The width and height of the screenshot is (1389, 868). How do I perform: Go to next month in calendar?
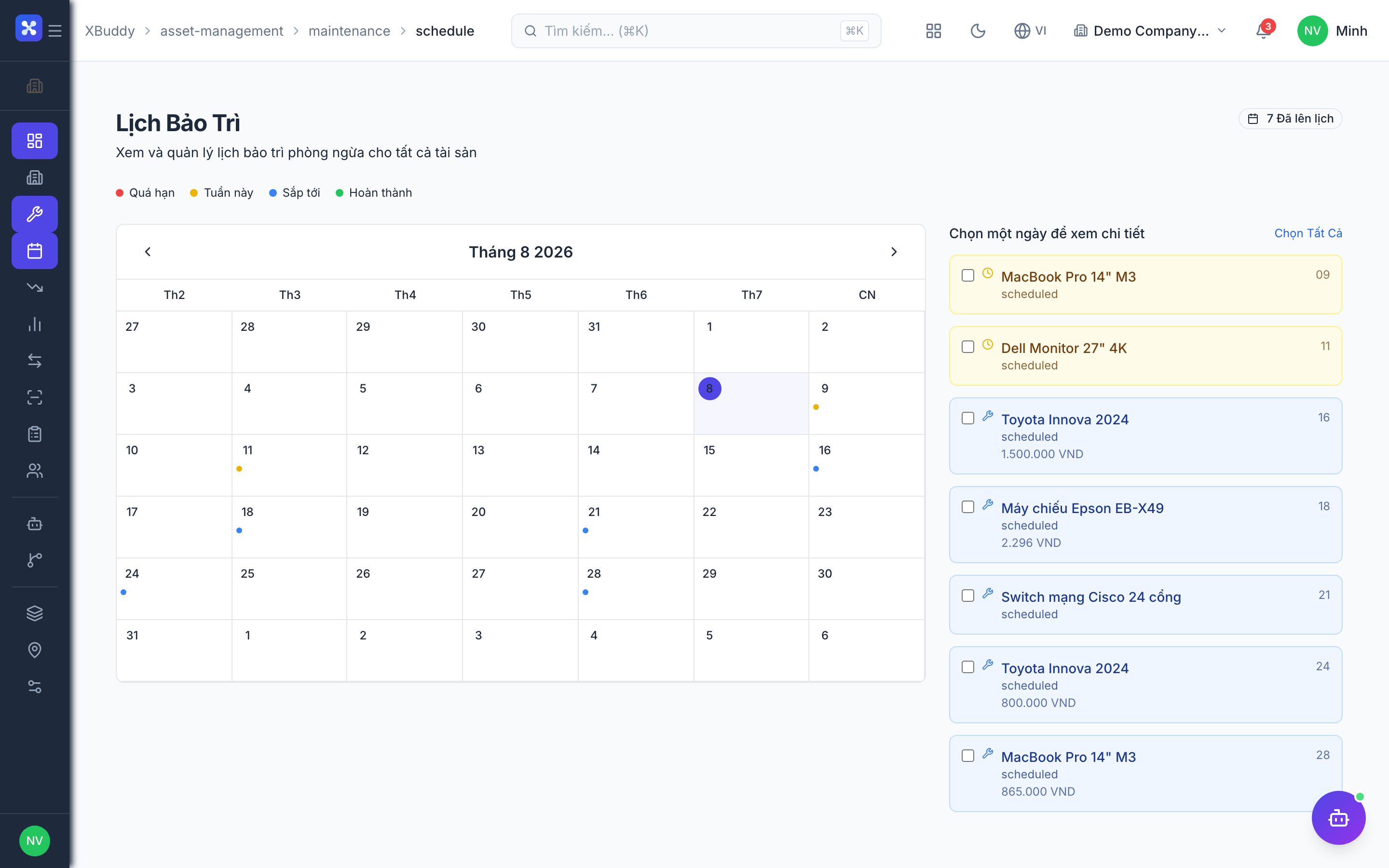click(894, 252)
